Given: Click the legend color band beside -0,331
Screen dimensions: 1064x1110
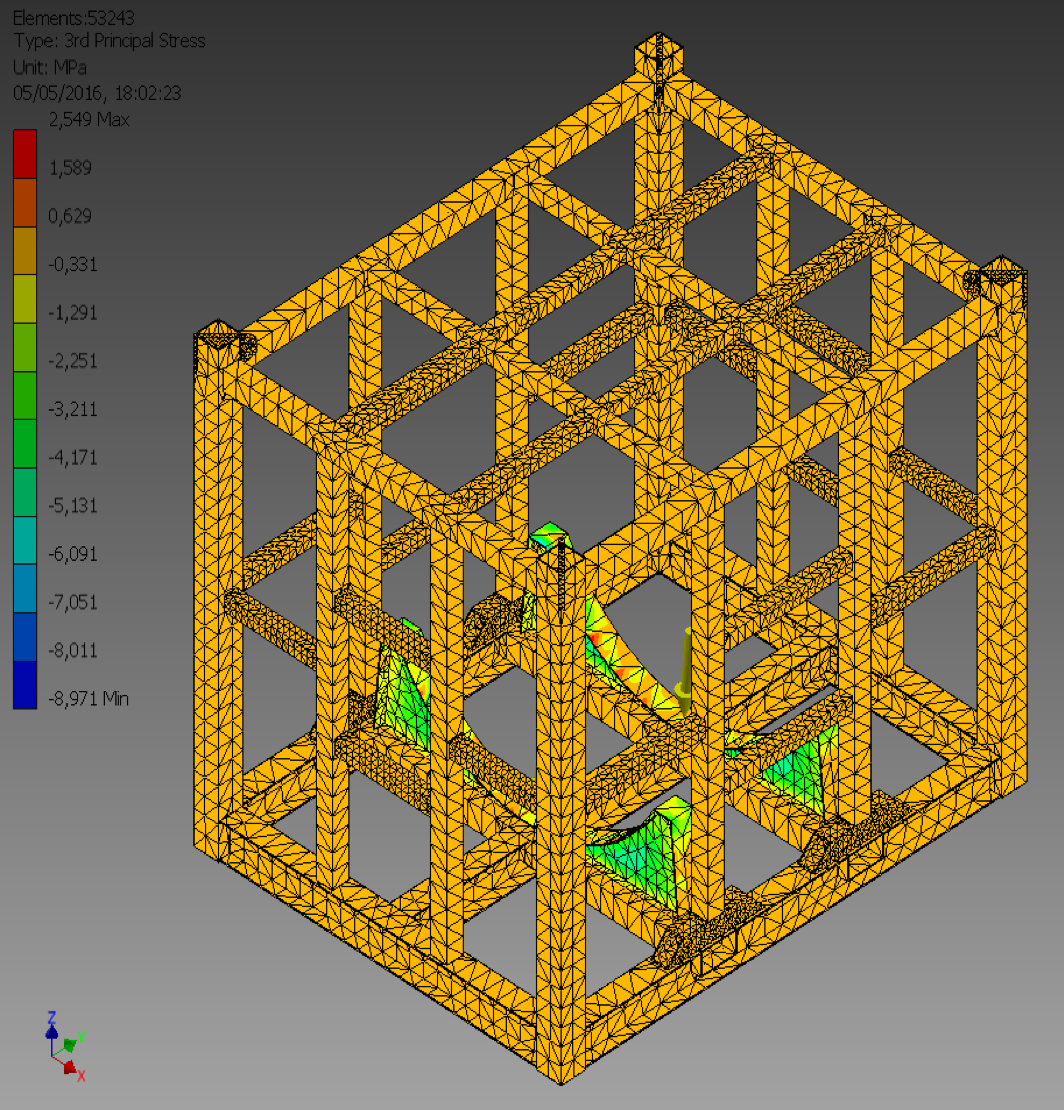Looking at the screenshot, I should [25, 252].
